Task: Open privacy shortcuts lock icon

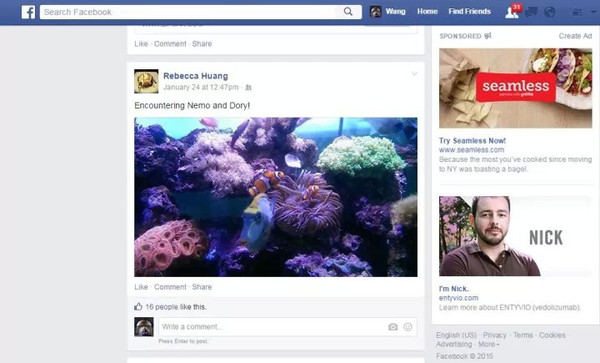Action: (577, 13)
